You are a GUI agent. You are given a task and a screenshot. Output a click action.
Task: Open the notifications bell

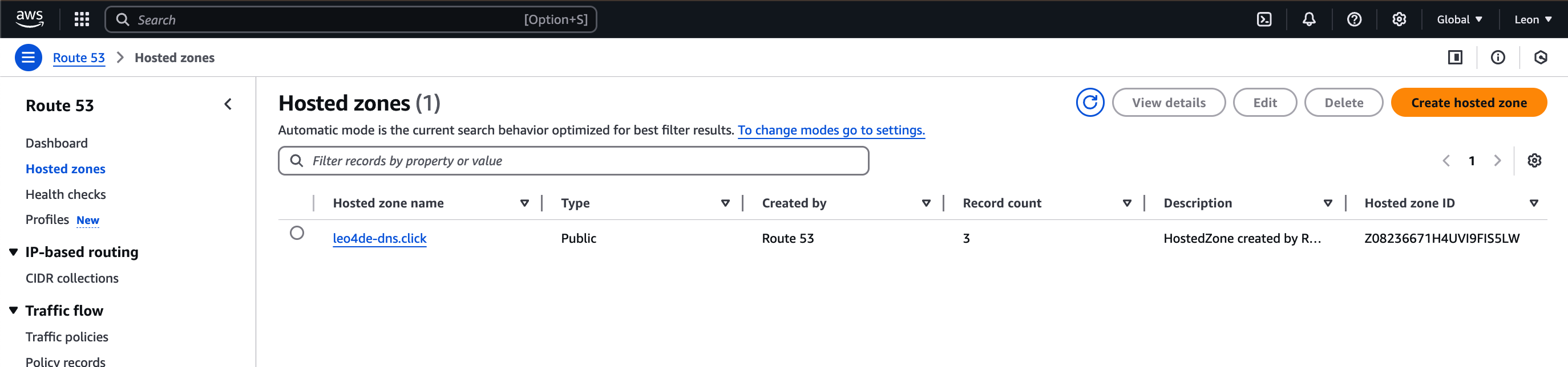tap(1309, 19)
